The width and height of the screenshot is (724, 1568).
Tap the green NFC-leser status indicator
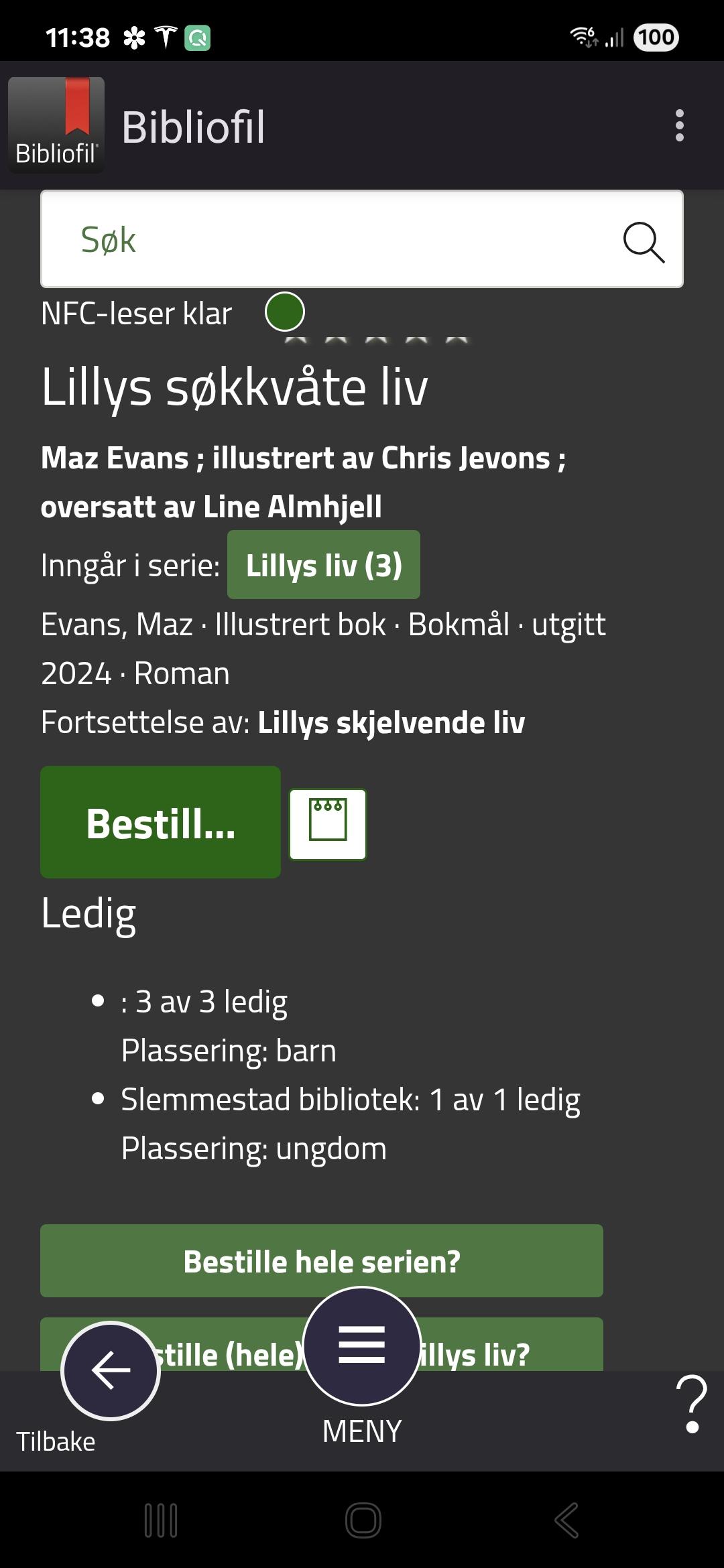pyautogui.click(x=285, y=312)
